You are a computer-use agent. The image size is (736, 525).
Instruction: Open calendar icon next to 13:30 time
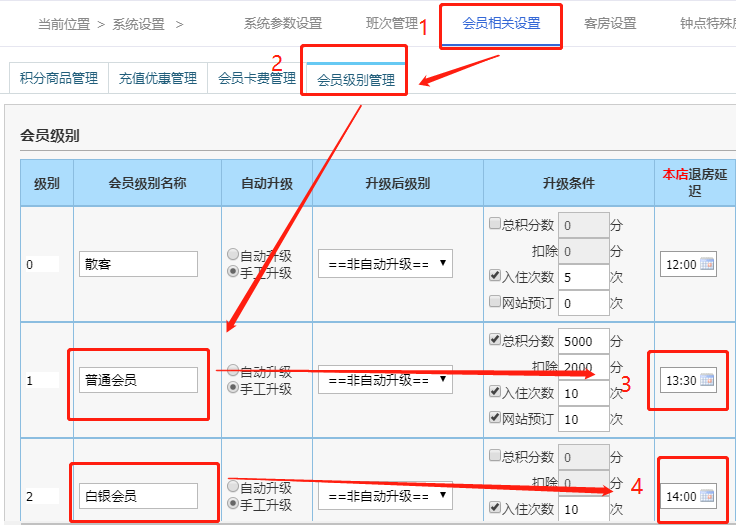click(706, 380)
